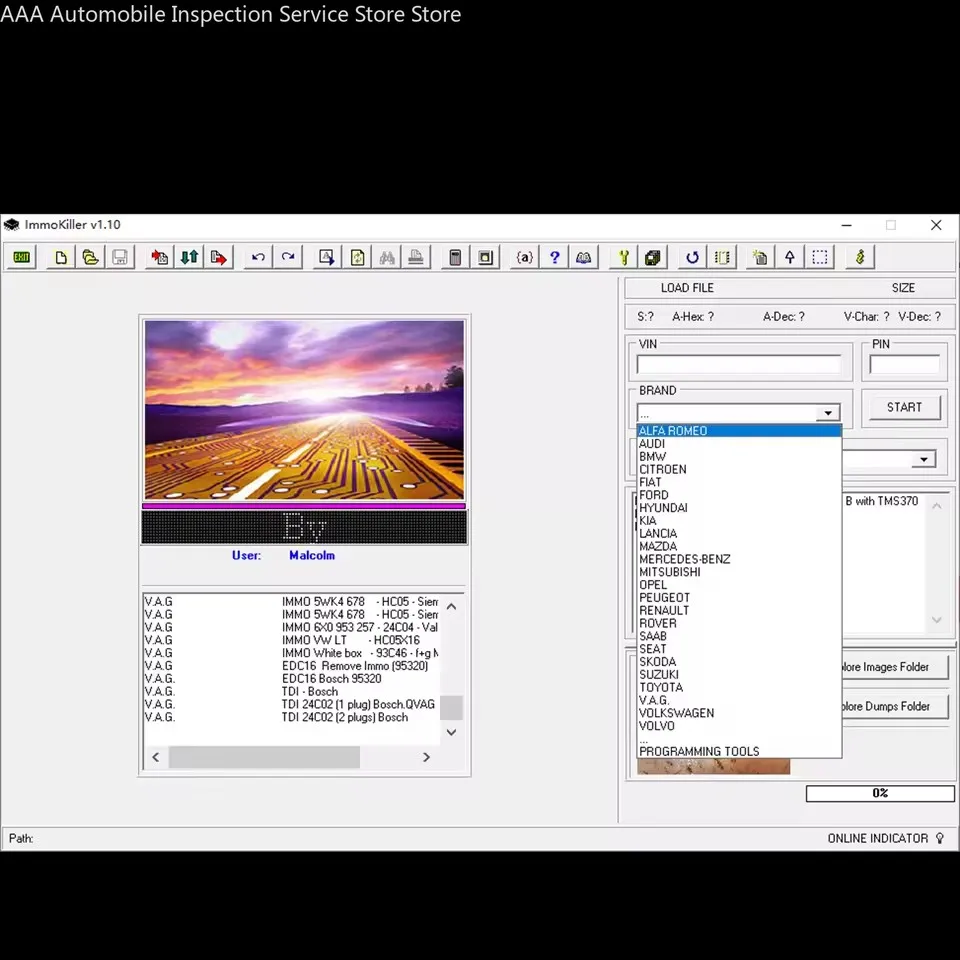Open the Explore Dumps Folder button

[x=896, y=707]
